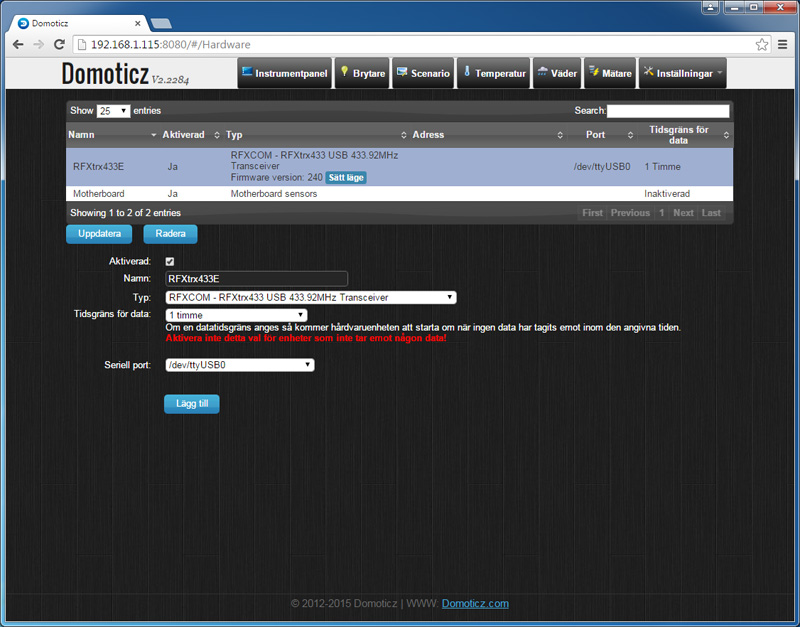The width and height of the screenshot is (800, 627).
Task: Click the Lägg till add button
Action: tap(192, 404)
